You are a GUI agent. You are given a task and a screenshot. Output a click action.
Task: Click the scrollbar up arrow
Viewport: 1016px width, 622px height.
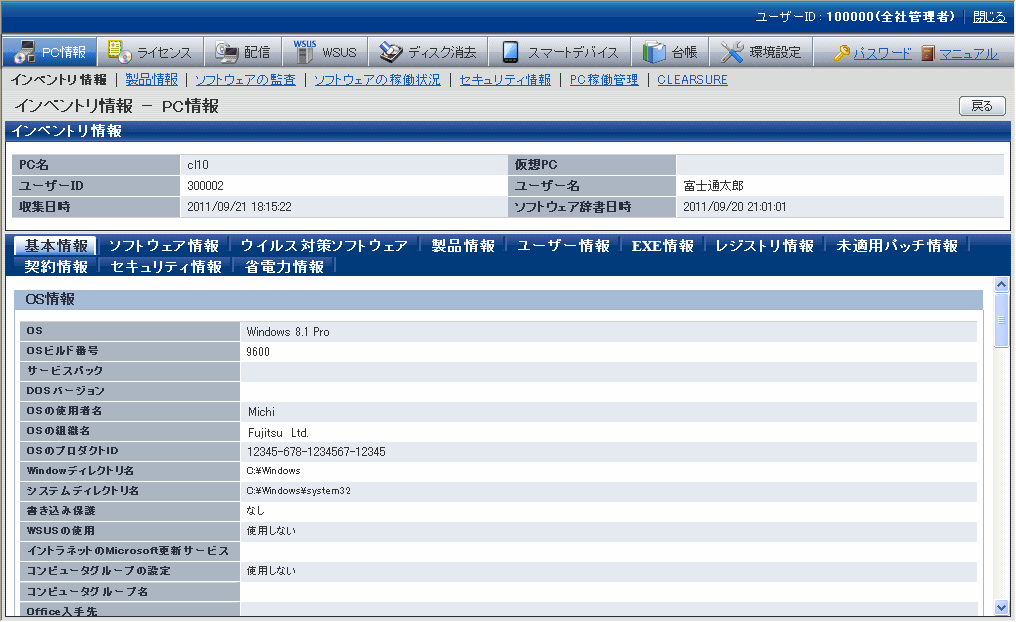[x=1002, y=285]
